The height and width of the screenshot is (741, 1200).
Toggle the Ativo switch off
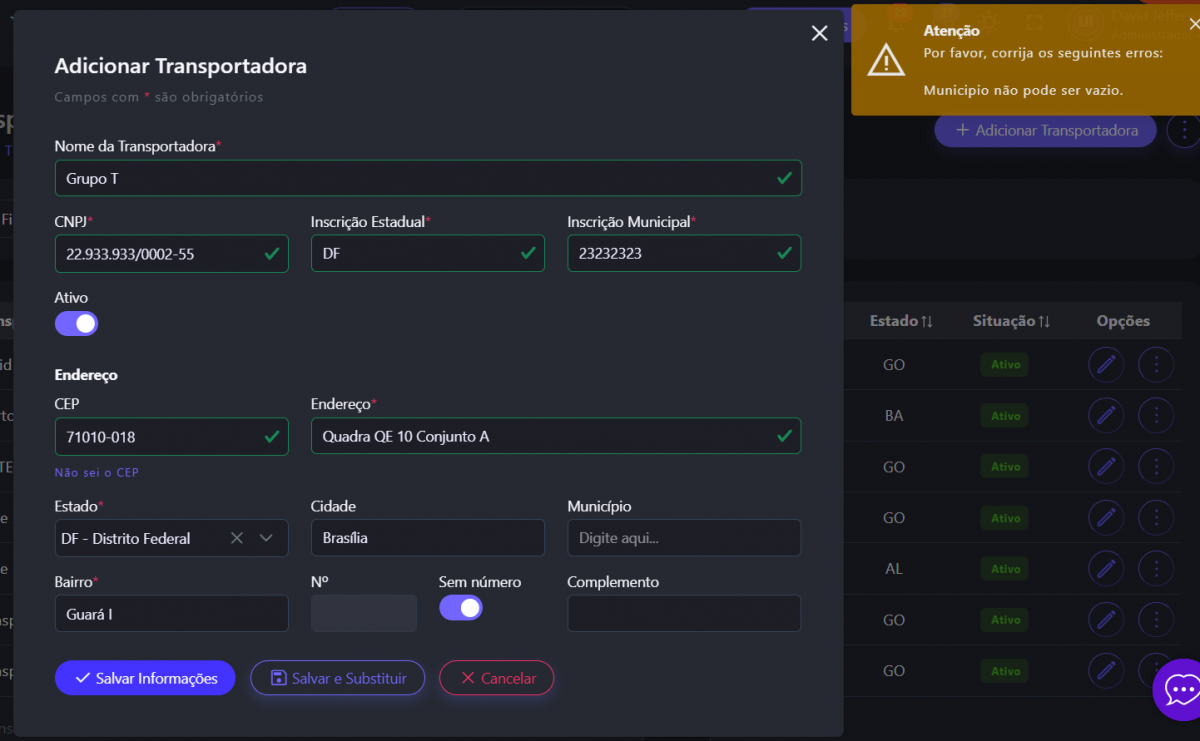pyautogui.click(x=76, y=324)
